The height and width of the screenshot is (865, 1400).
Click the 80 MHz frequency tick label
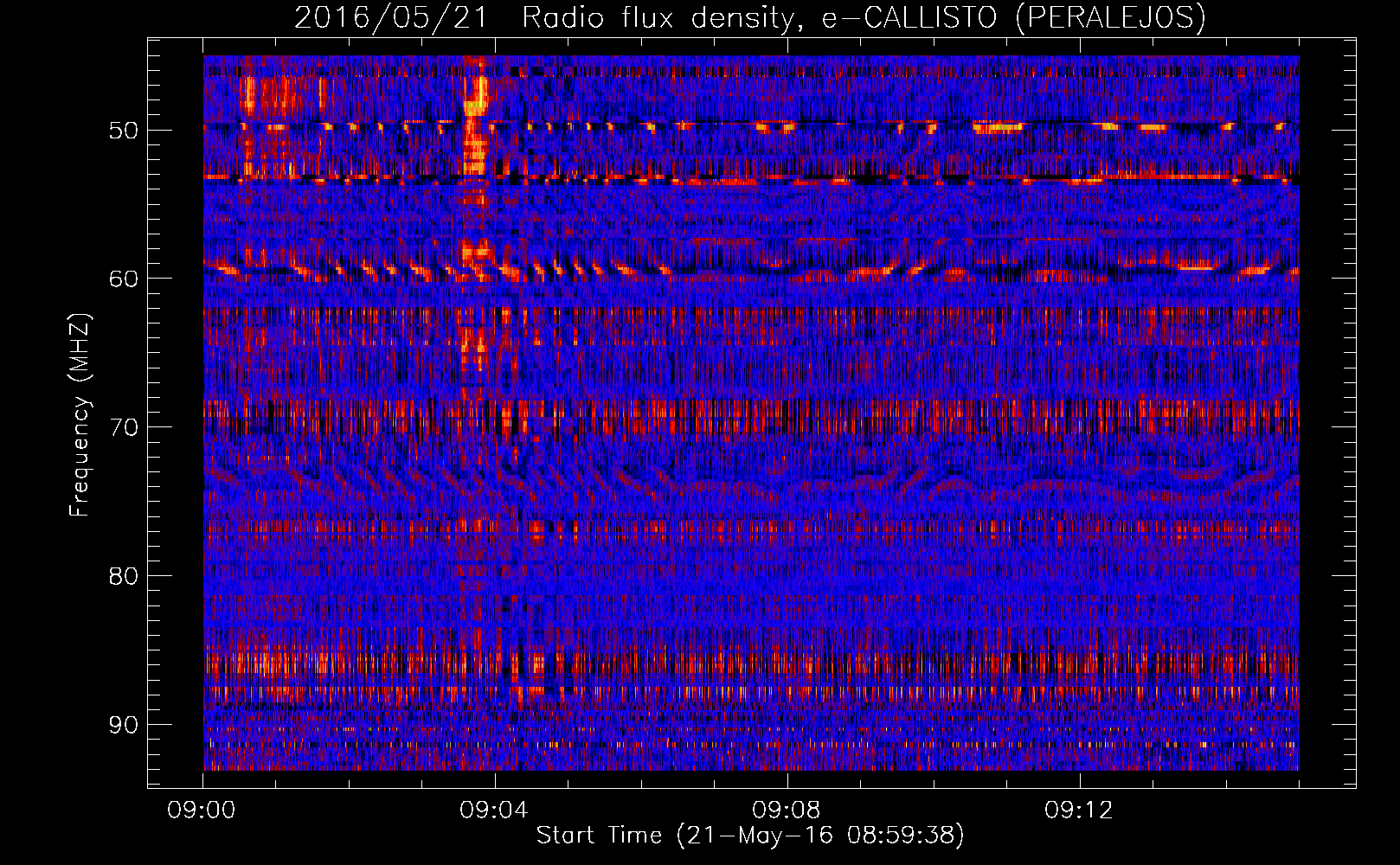(x=123, y=576)
